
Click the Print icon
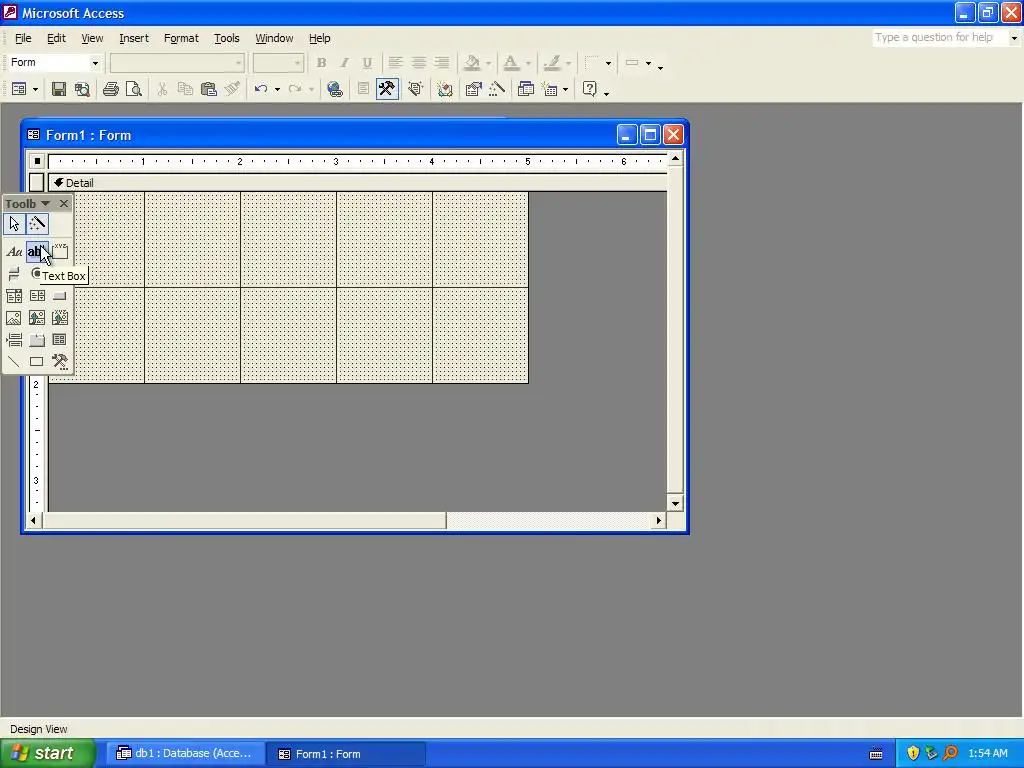tap(111, 89)
